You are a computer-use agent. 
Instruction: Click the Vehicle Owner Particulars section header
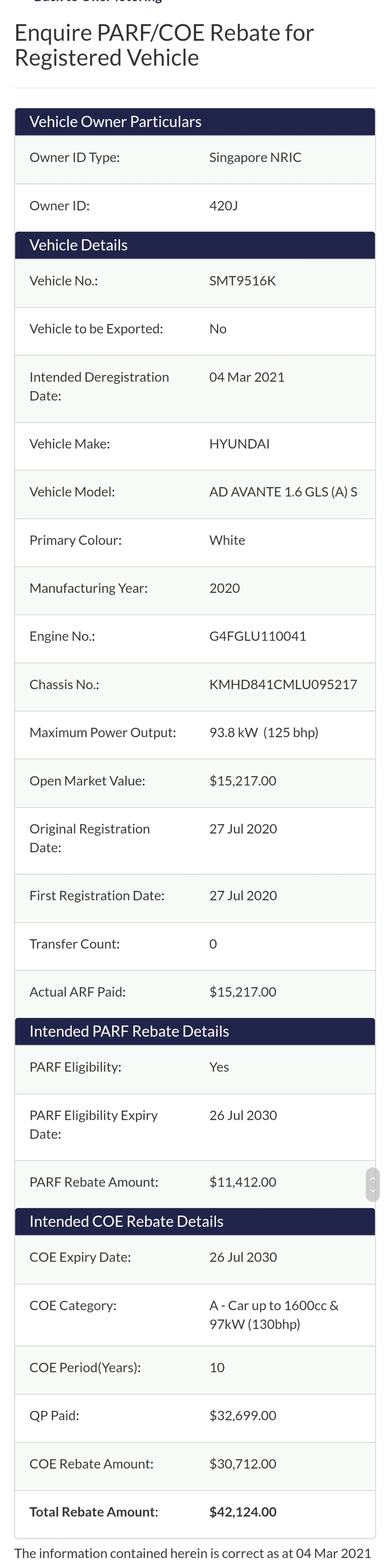point(115,122)
